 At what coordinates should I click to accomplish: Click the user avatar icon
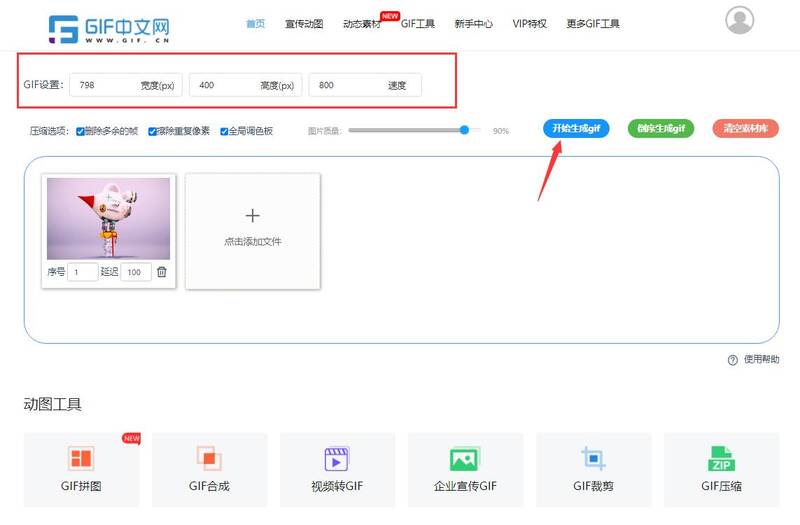click(x=740, y=21)
